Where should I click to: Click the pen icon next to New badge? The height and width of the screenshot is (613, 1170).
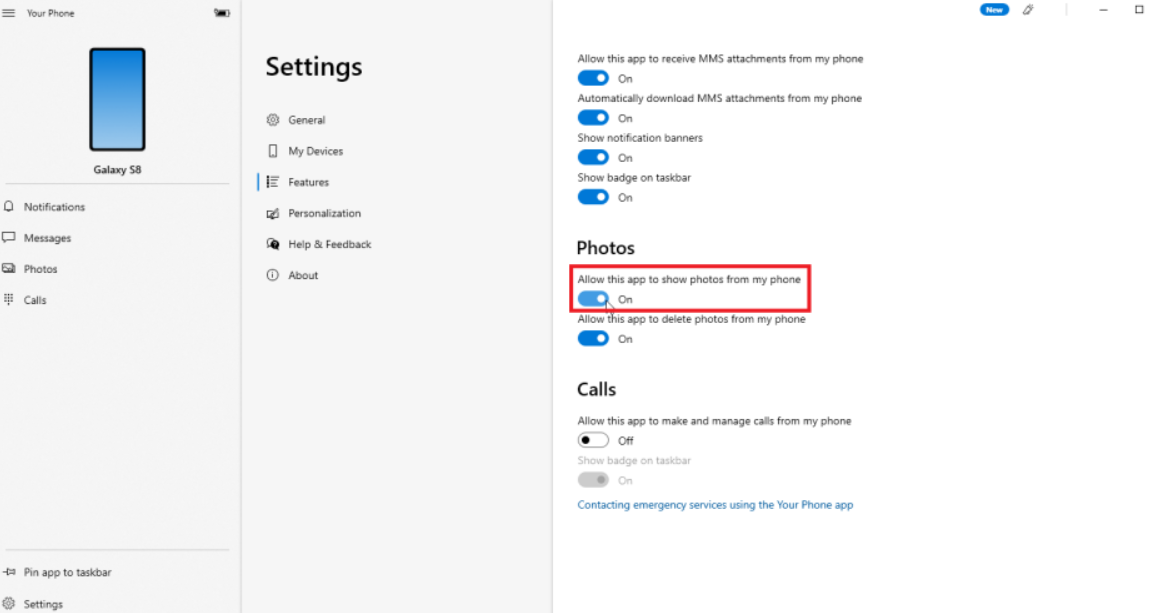1028,10
